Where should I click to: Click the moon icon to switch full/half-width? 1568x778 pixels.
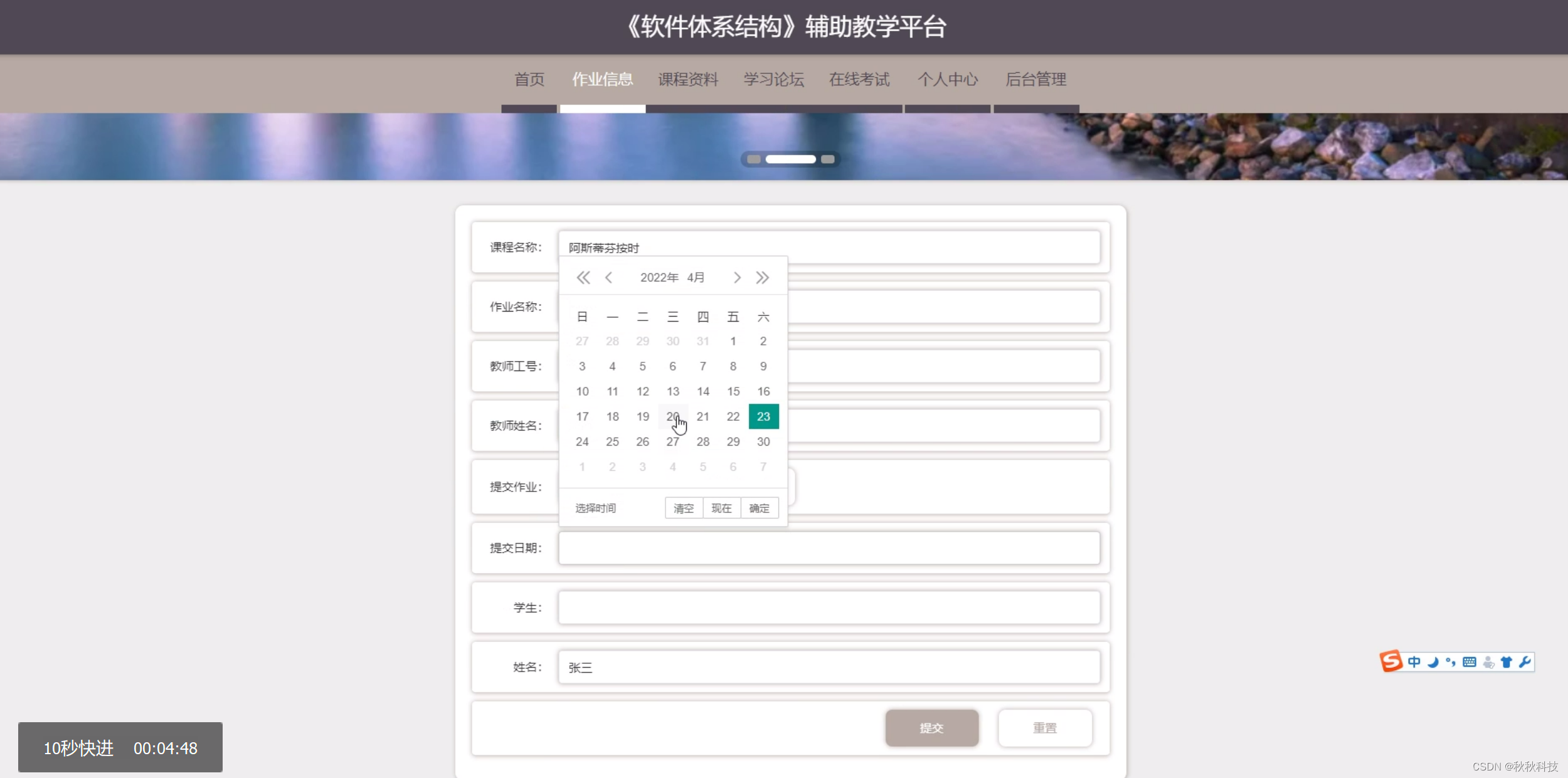click(x=1433, y=661)
